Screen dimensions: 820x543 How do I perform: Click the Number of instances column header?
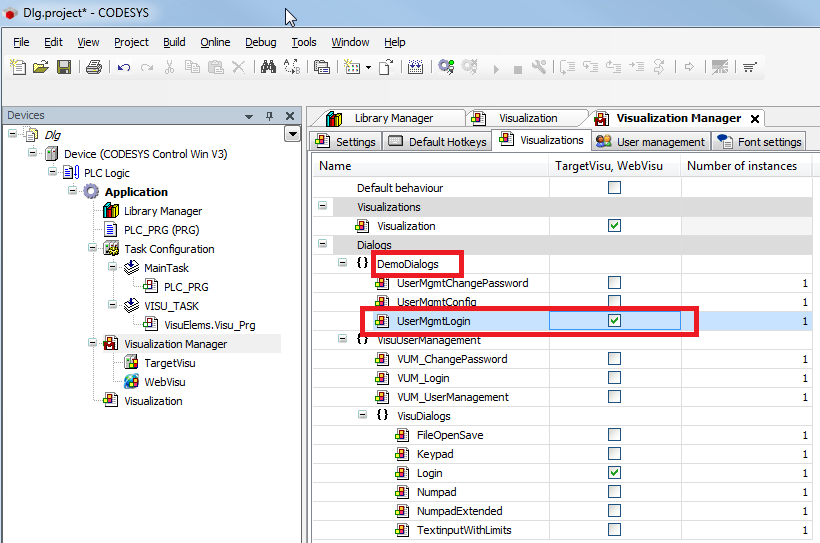(x=743, y=166)
